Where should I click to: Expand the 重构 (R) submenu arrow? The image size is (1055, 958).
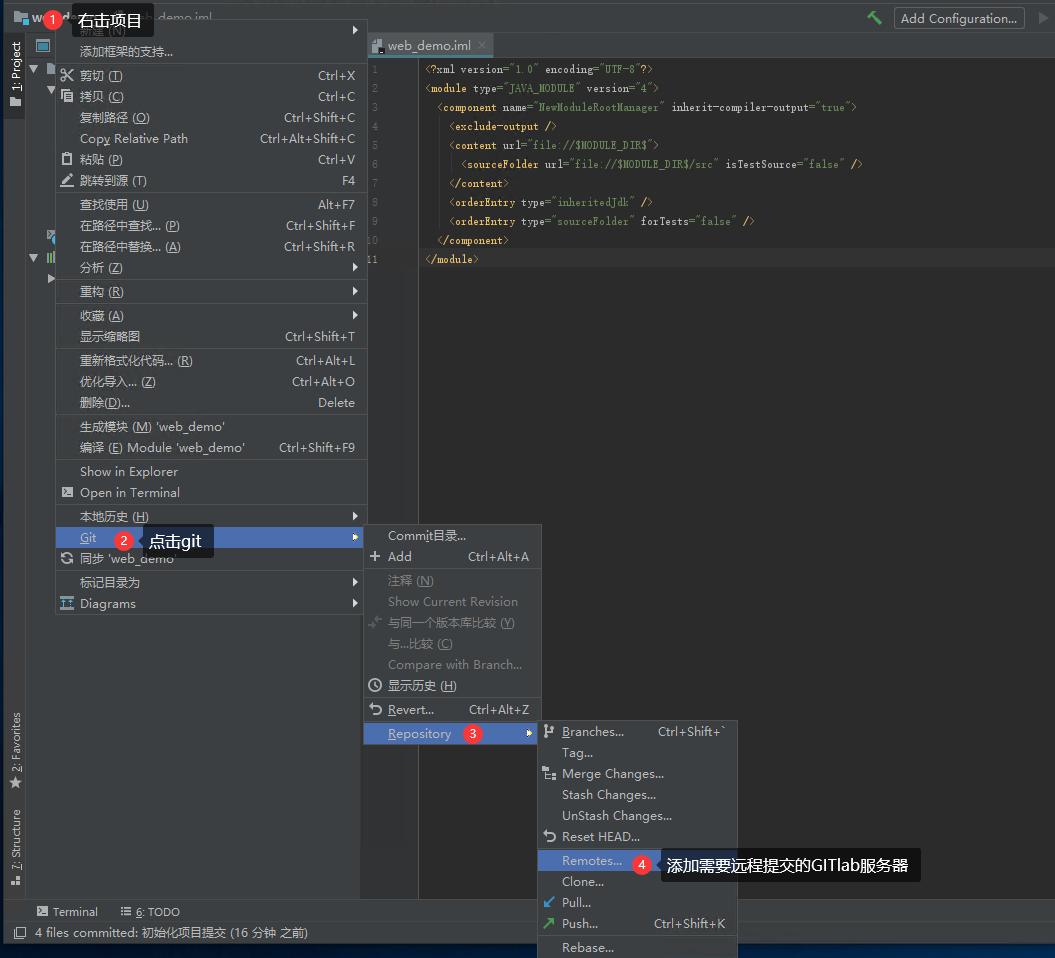coord(355,291)
